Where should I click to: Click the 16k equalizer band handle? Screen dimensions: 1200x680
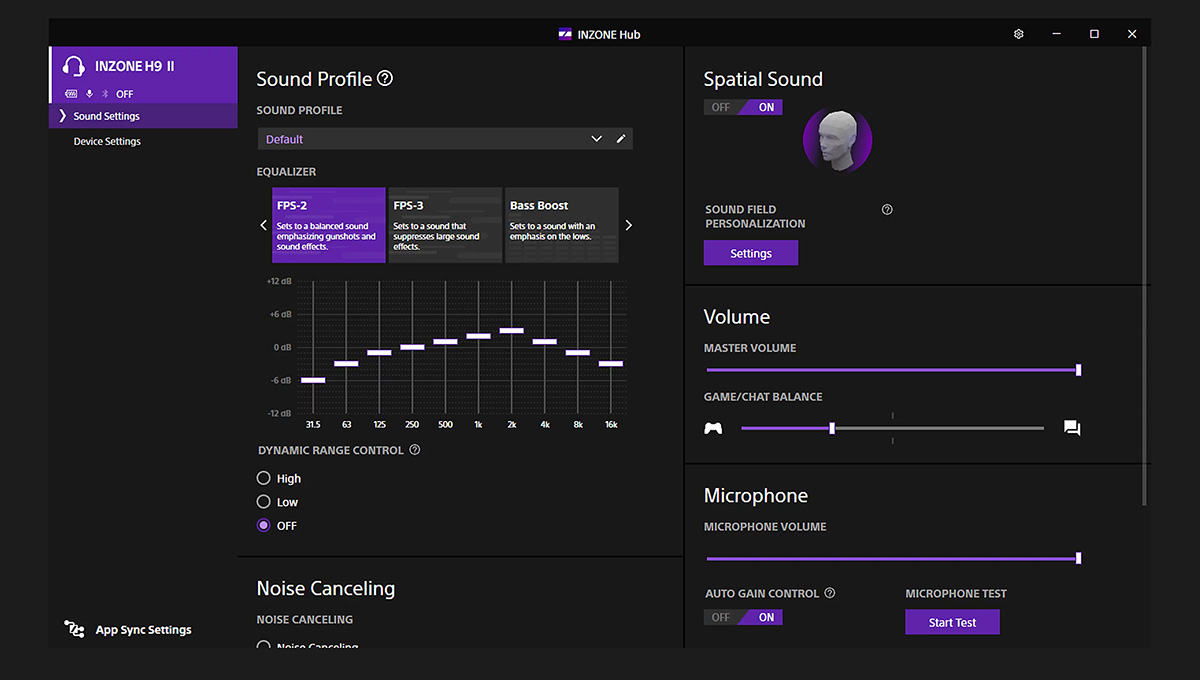pyautogui.click(x=610, y=363)
